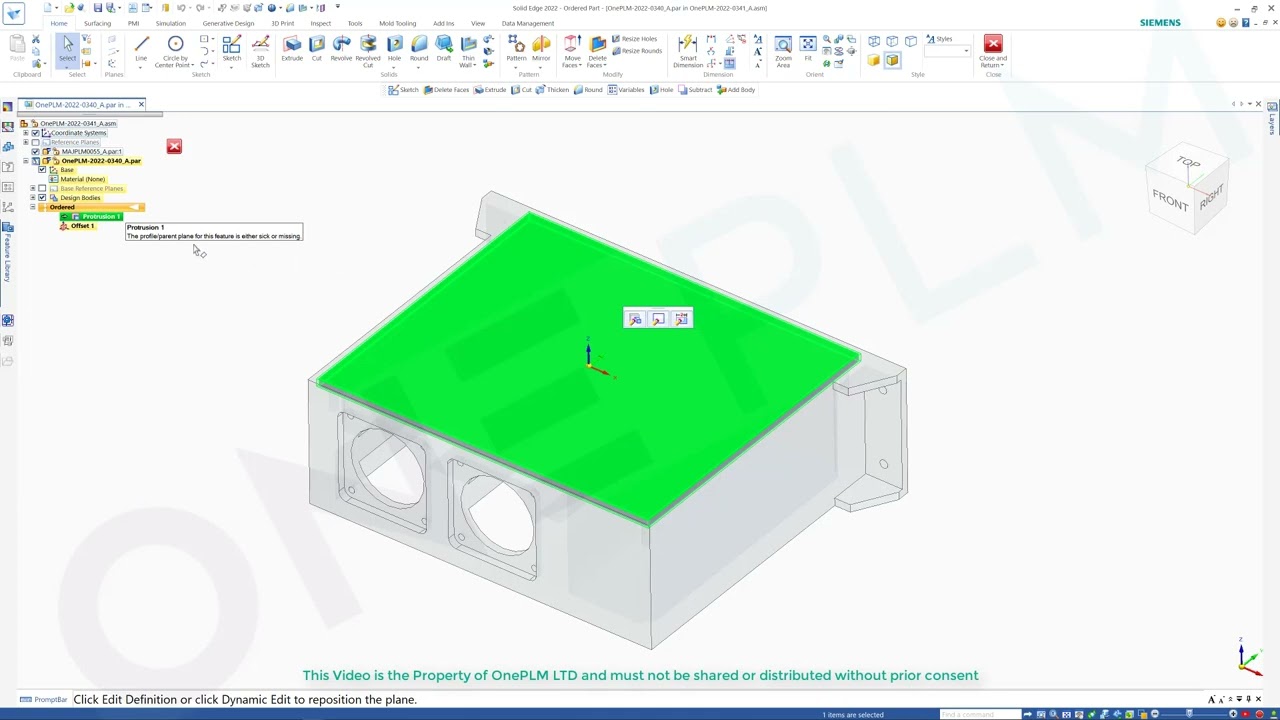Select the Line sketch tool

pyautogui.click(x=141, y=49)
